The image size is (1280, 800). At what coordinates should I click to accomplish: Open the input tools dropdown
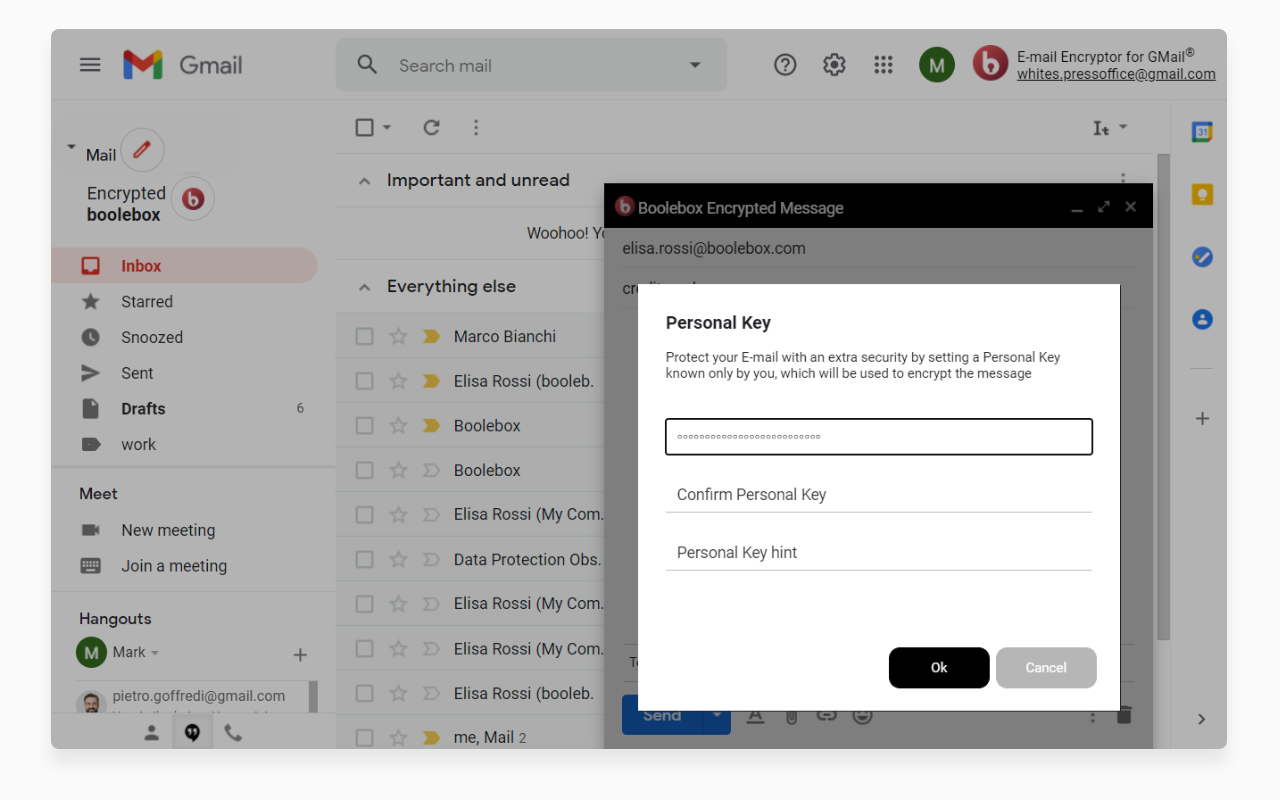[1110, 128]
